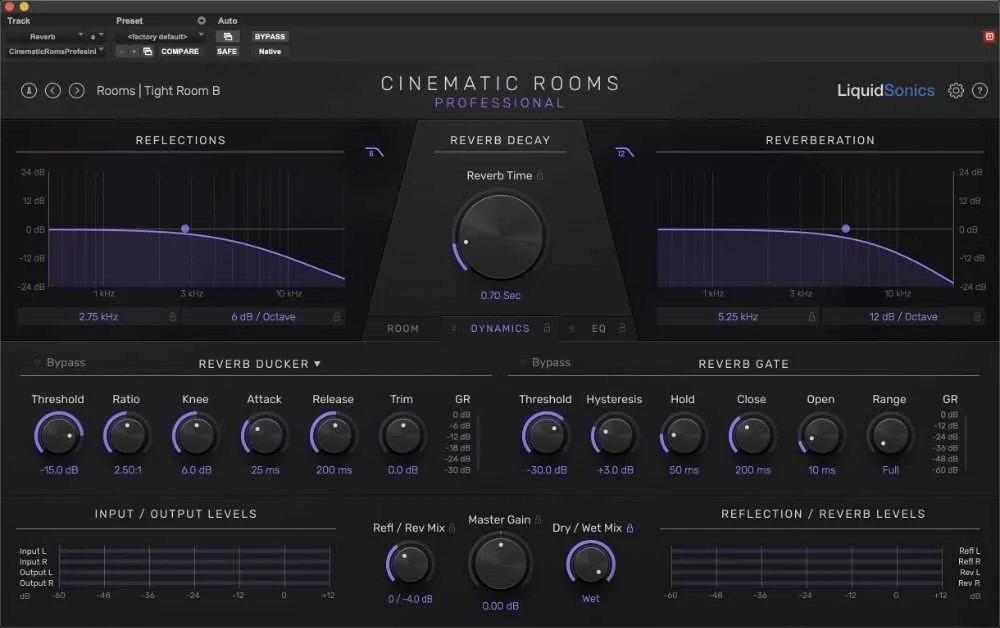Screen dimensions: 1000x628
Task: Open the help question mark icon
Action: (980, 91)
